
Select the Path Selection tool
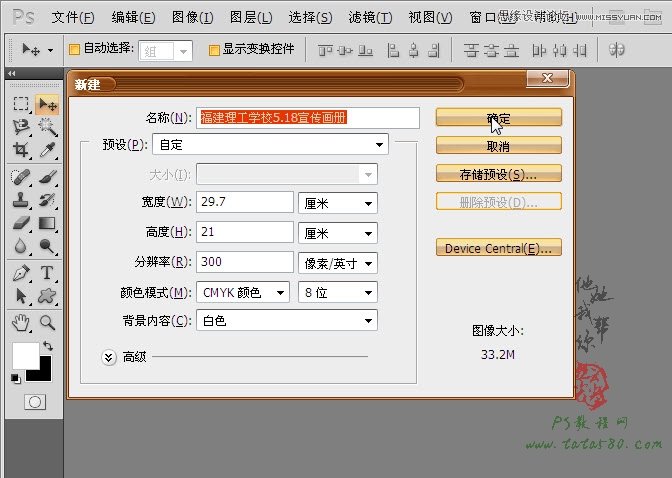[x=21, y=296]
